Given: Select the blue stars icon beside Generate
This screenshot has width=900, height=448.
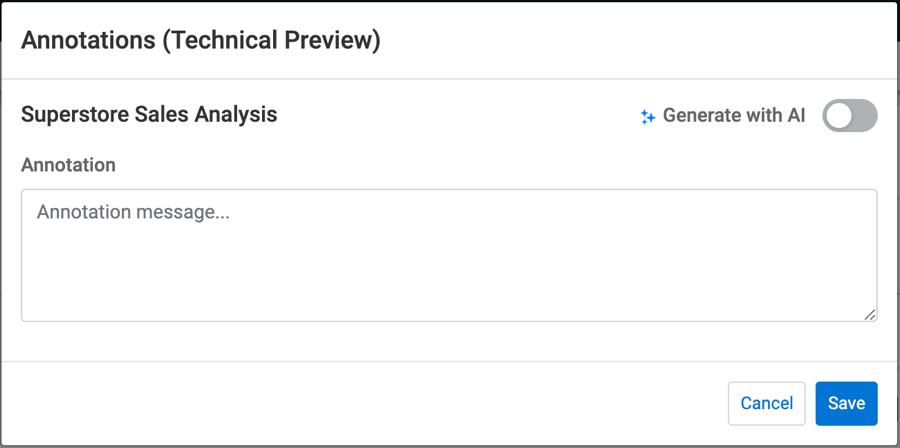Looking at the screenshot, I should 648,116.
